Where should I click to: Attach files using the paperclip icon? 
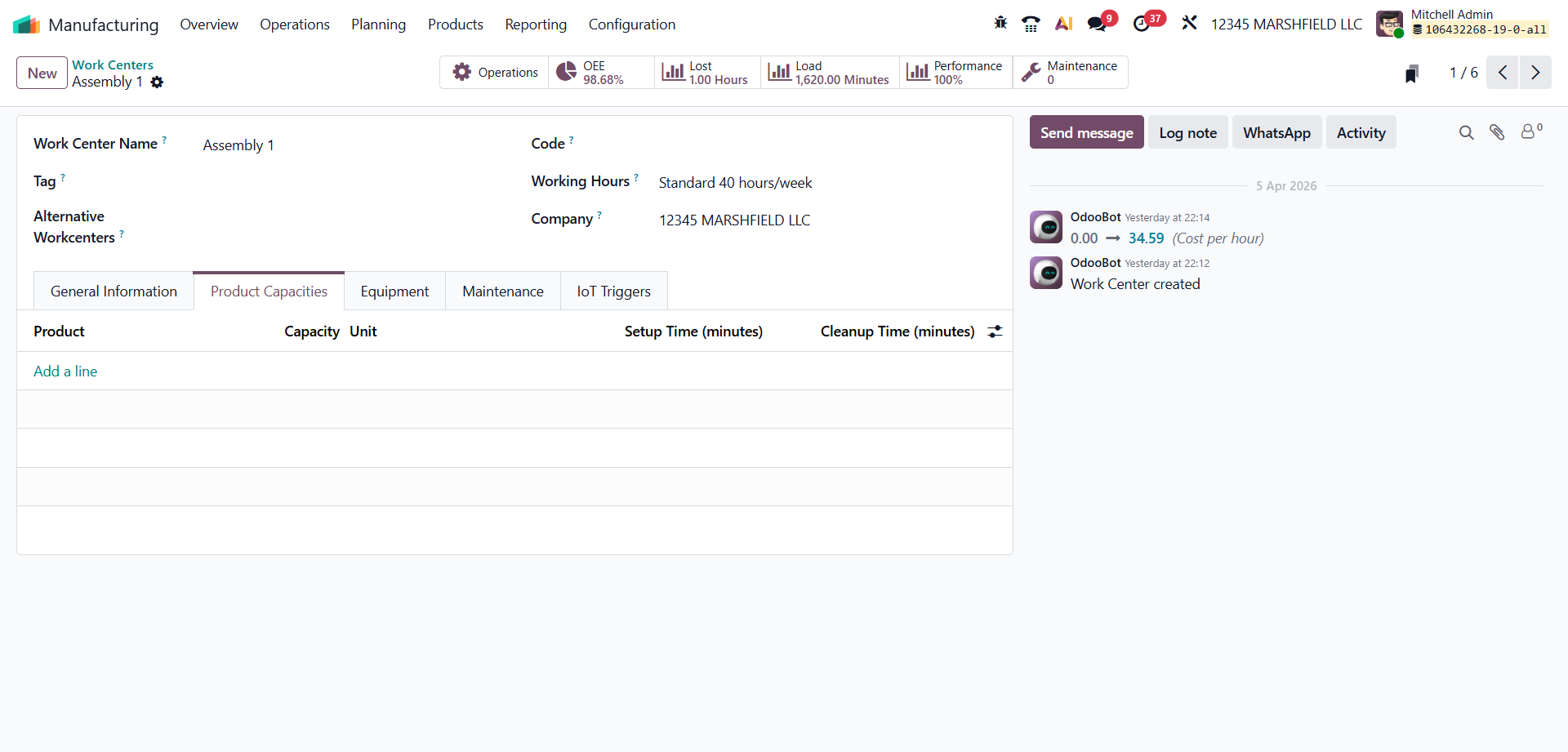click(1497, 132)
